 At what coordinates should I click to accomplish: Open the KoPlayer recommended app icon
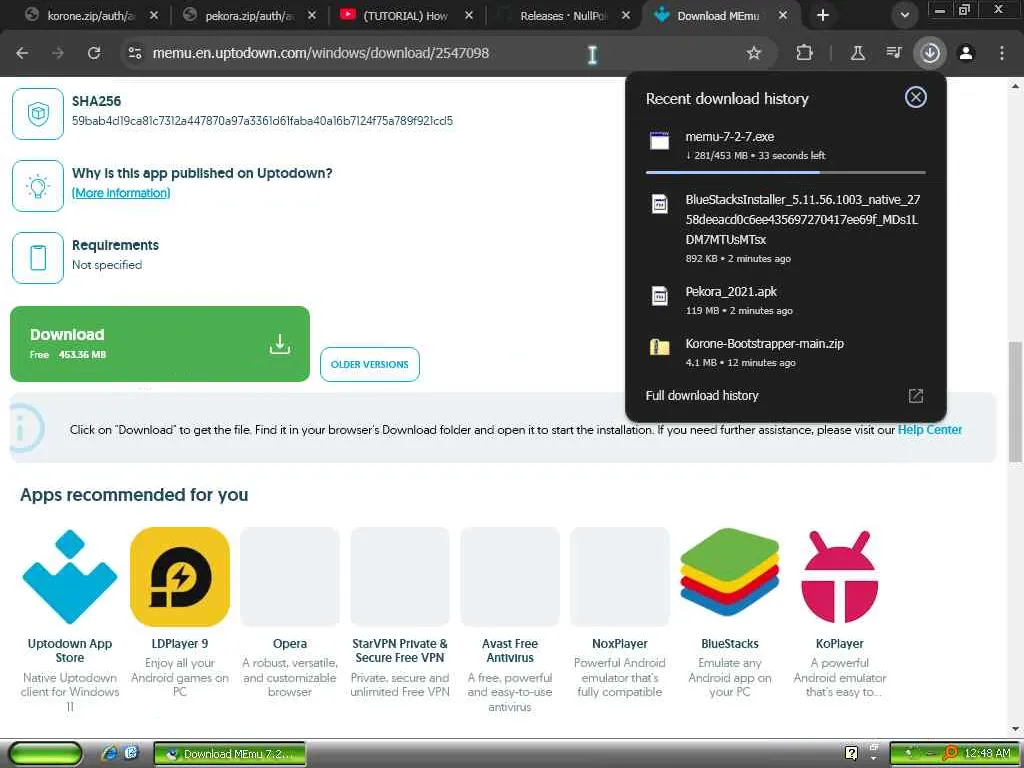(840, 577)
